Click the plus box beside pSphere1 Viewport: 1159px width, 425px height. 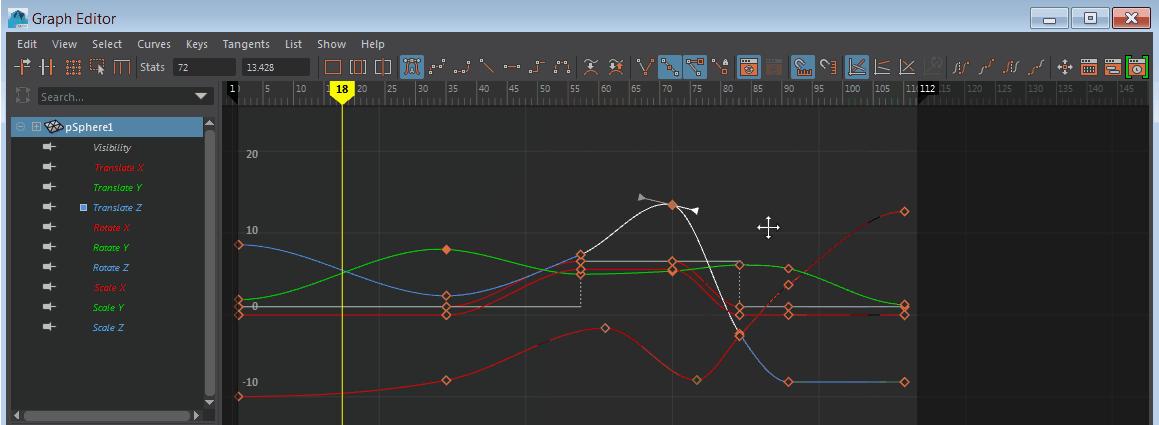tap(36, 127)
